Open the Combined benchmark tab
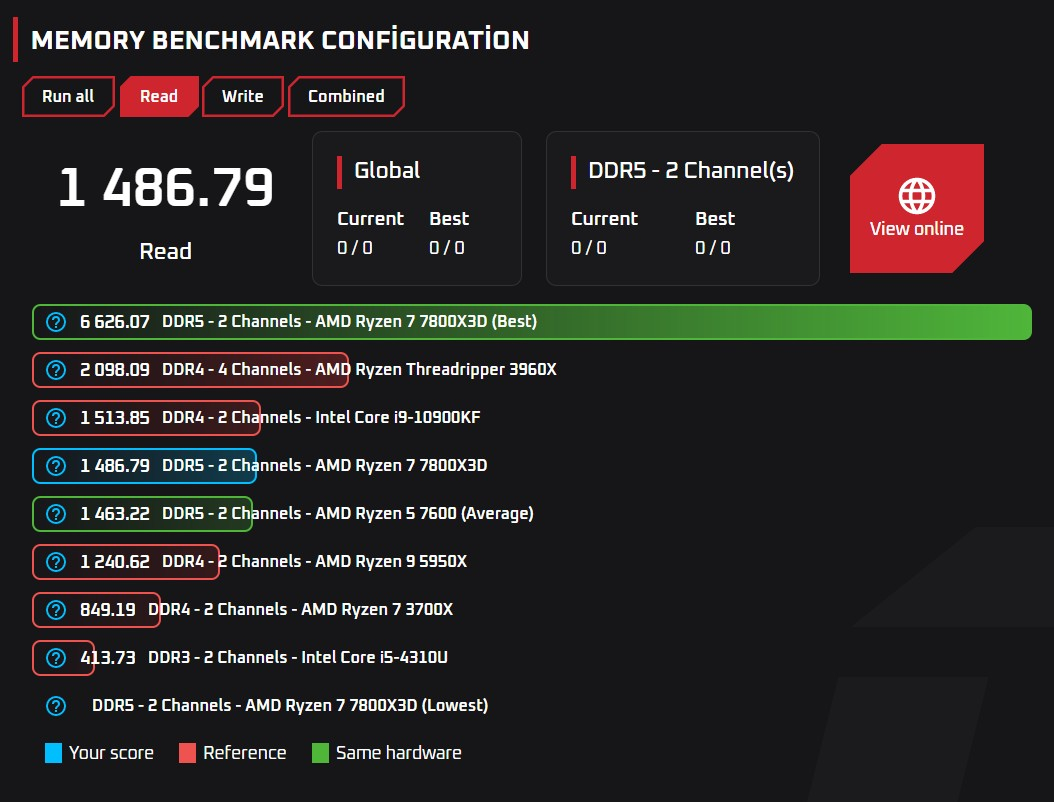 [x=346, y=96]
